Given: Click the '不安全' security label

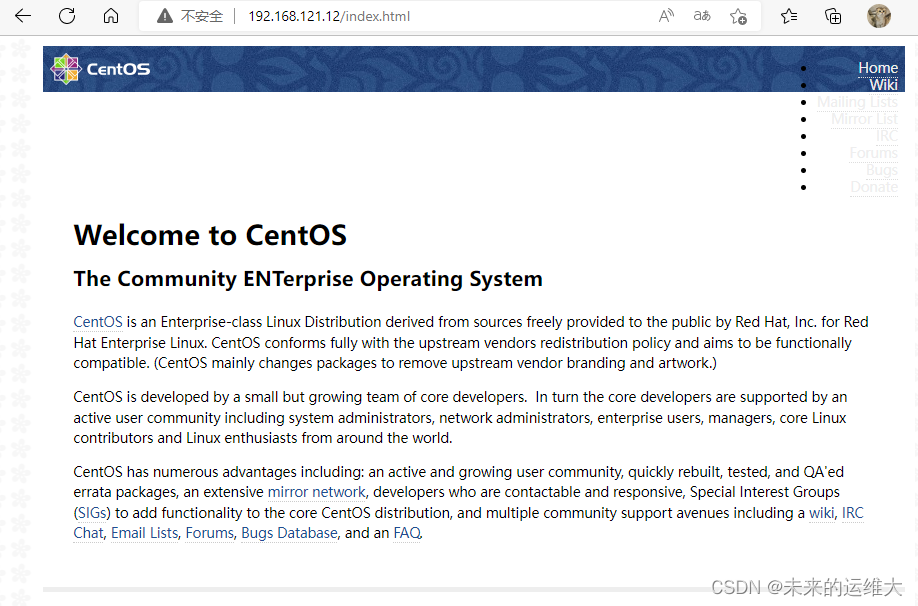Looking at the screenshot, I should [202, 16].
